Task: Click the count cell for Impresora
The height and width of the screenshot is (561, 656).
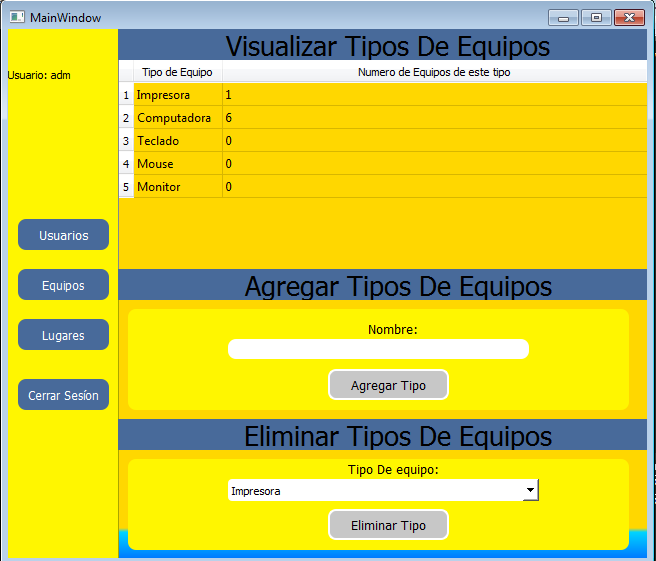Action: pyautogui.click(x=435, y=95)
